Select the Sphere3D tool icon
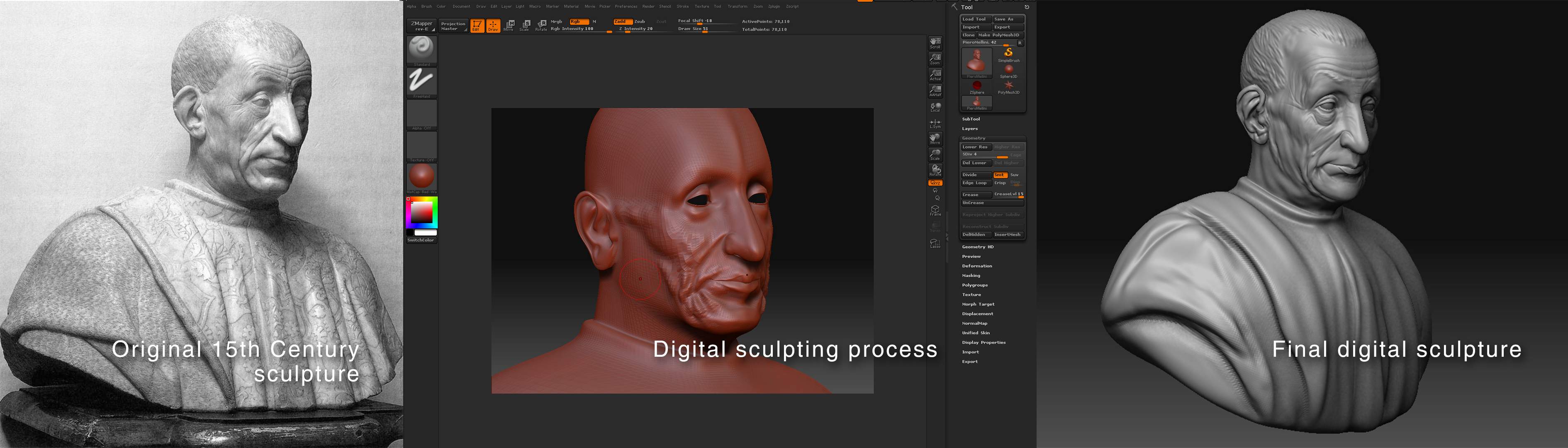This screenshot has height=448, width=1568. point(1008,71)
